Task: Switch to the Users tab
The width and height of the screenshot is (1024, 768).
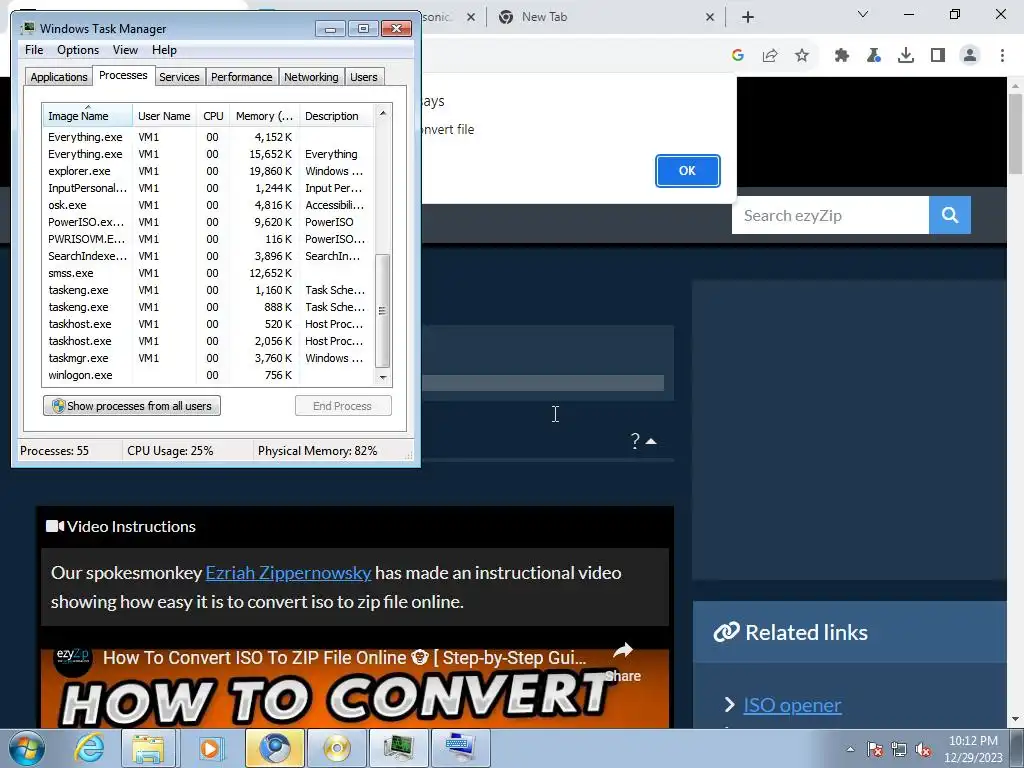Action: tap(363, 77)
